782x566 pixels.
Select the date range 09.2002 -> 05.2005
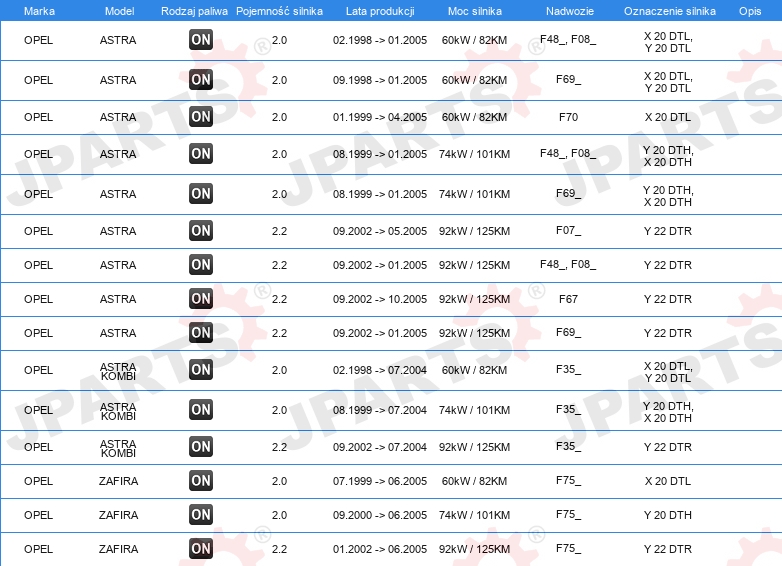click(x=380, y=231)
